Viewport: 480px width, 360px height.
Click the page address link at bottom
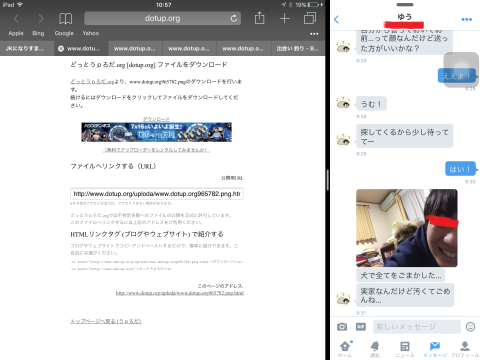180,293
